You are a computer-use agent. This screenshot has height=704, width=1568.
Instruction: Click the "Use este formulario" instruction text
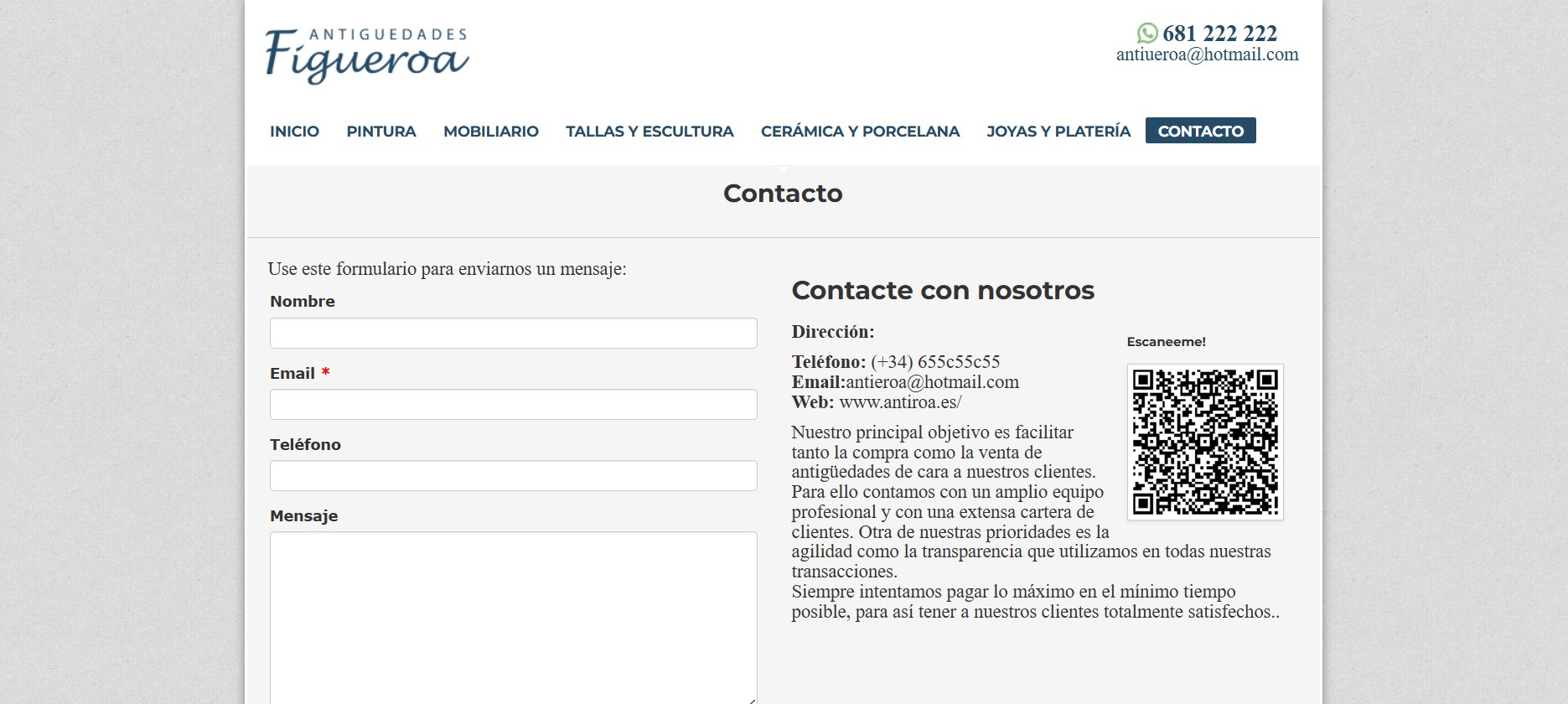click(x=447, y=269)
